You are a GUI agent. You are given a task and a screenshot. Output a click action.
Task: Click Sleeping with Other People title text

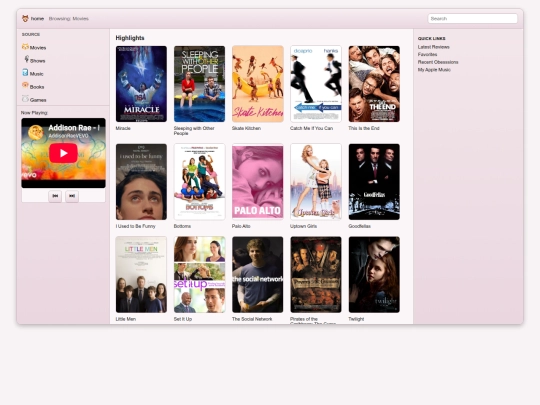(x=194, y=131)
